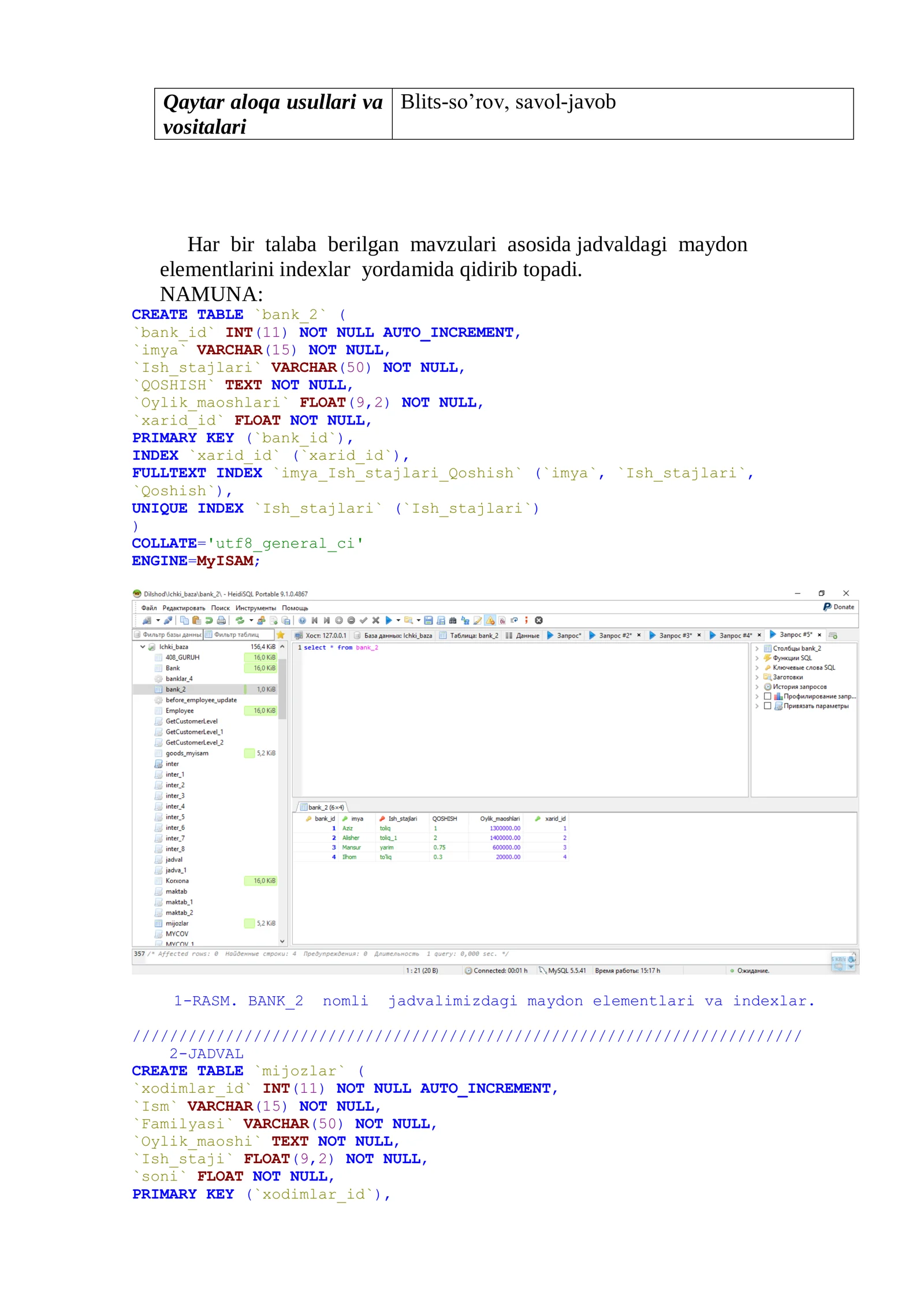Viewport: 924px width, 1307px height.
Task: Click the delete row minus icon
Action: pyautogui.click(x=351, y=620)
